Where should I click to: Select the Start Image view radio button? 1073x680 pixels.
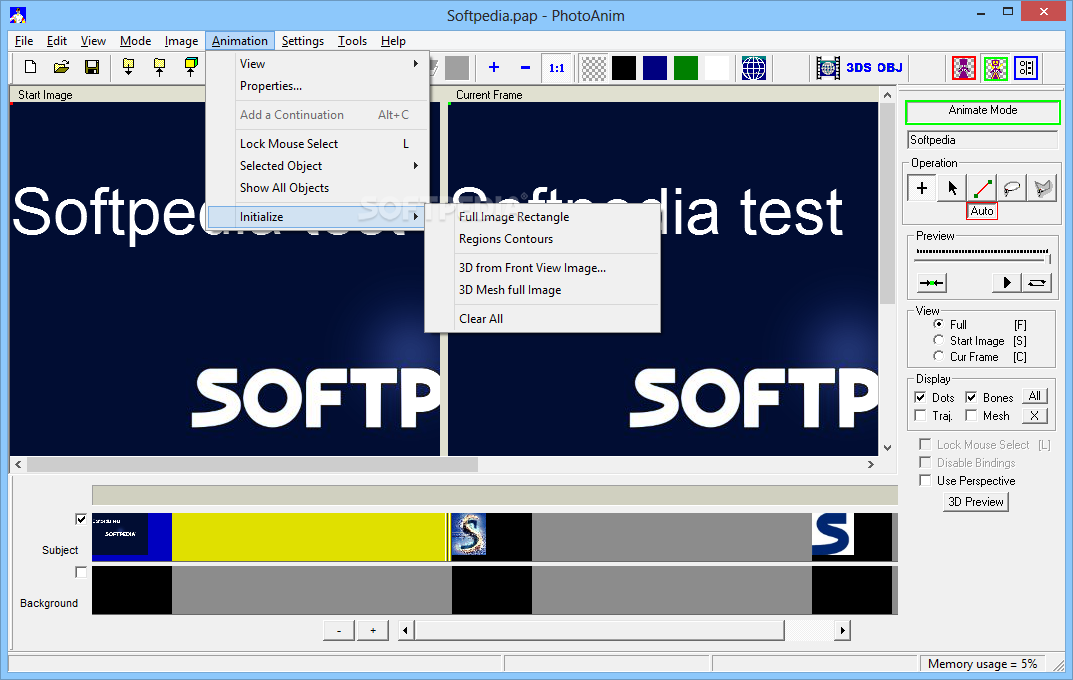pos(938,340)
